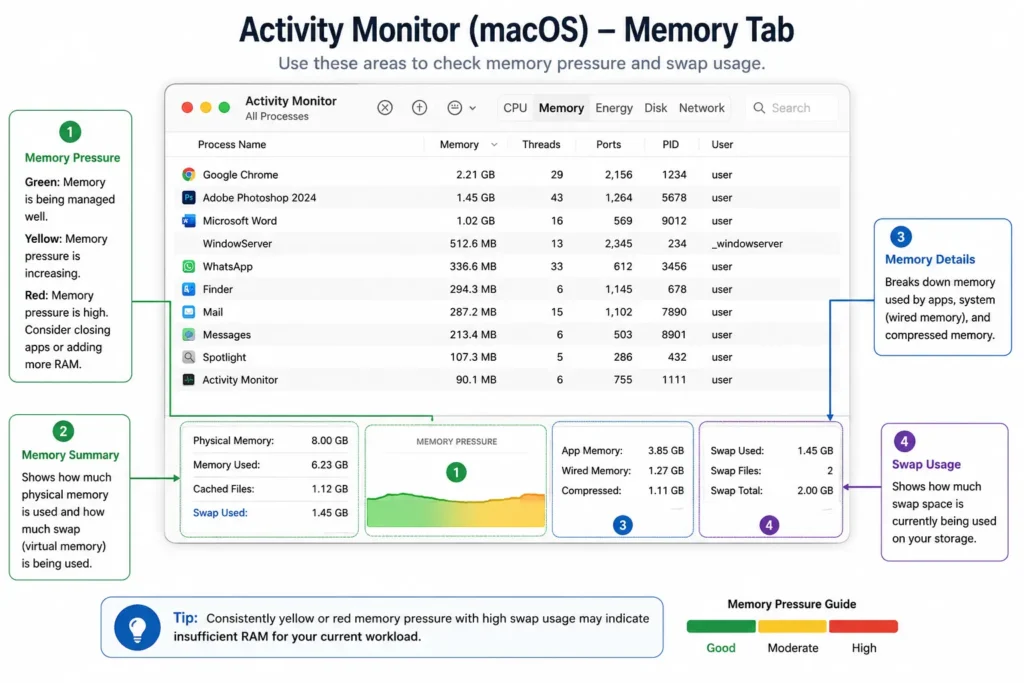Select the Spotlight process name
The width and height of the screenshot is (1024, 683).
(224, 357)
